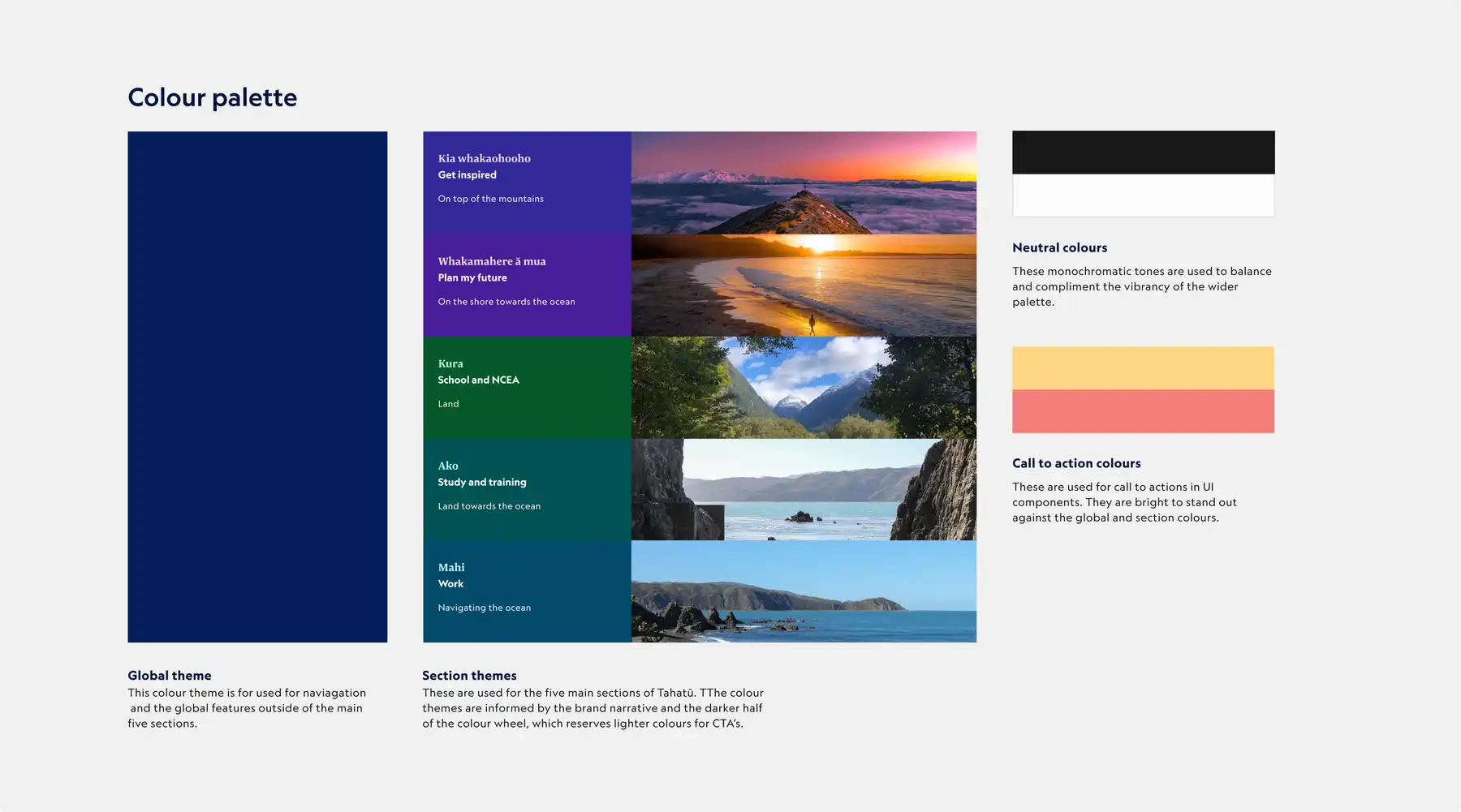
Task: Select the dark navy Global theme swatch
Action: coord(256,385)
